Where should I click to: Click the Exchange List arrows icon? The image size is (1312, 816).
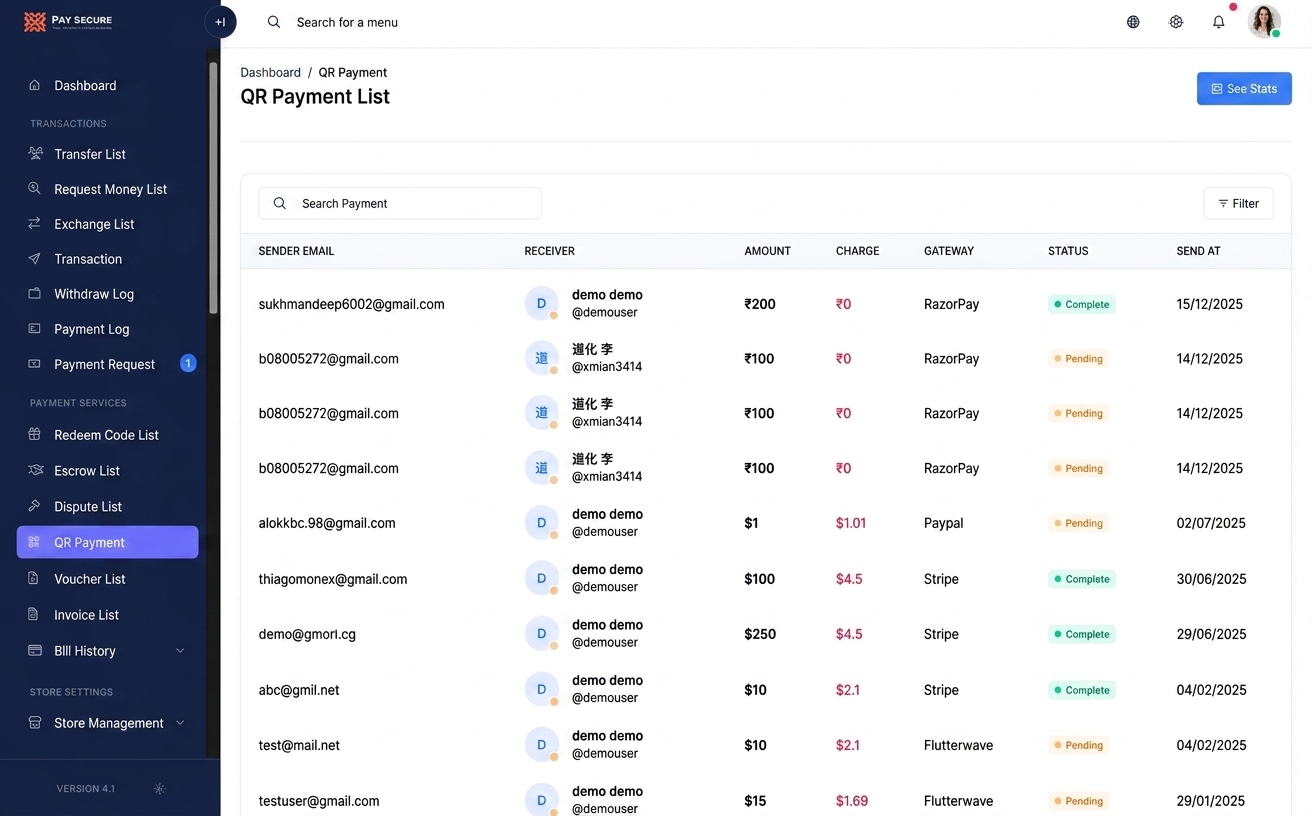point(35,224)
